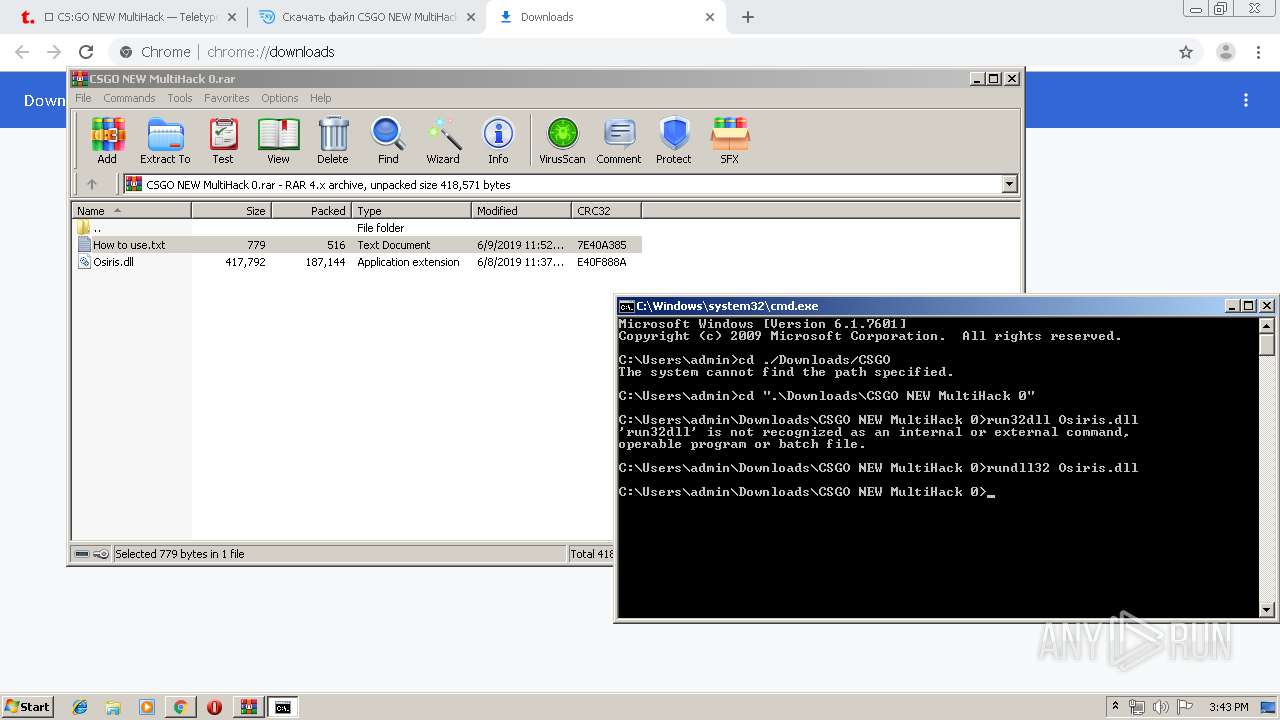Open the Options menu
Viewport: 1280px width, 720px height.
tap(280, 98)
